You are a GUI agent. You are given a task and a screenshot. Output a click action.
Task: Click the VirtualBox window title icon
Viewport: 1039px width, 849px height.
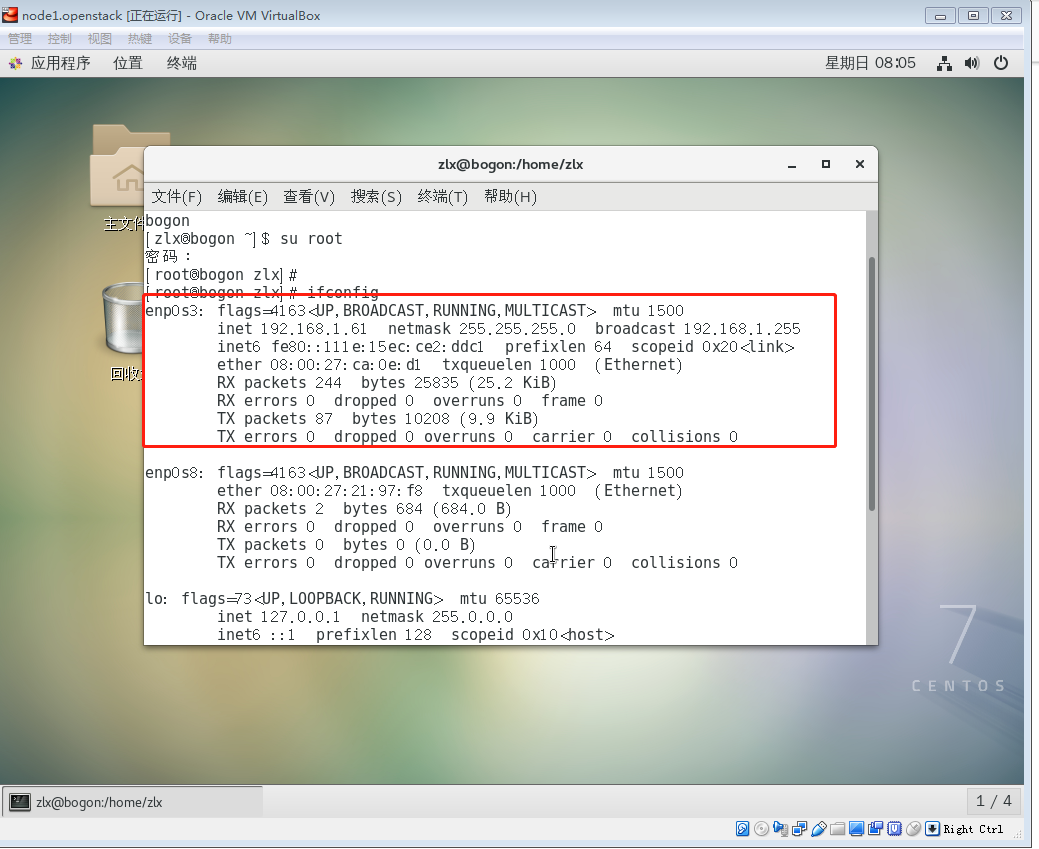pyautogui.click(x=10, y=15)
